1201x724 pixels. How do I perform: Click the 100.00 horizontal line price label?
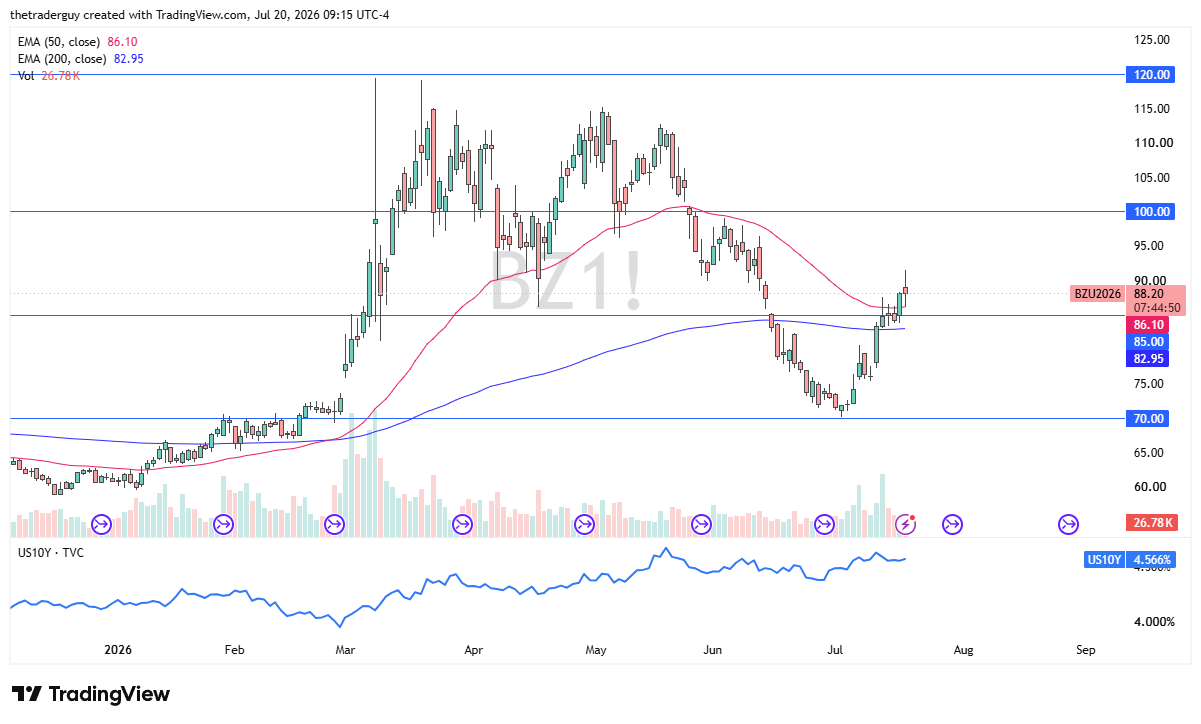tap(1150, 212)
